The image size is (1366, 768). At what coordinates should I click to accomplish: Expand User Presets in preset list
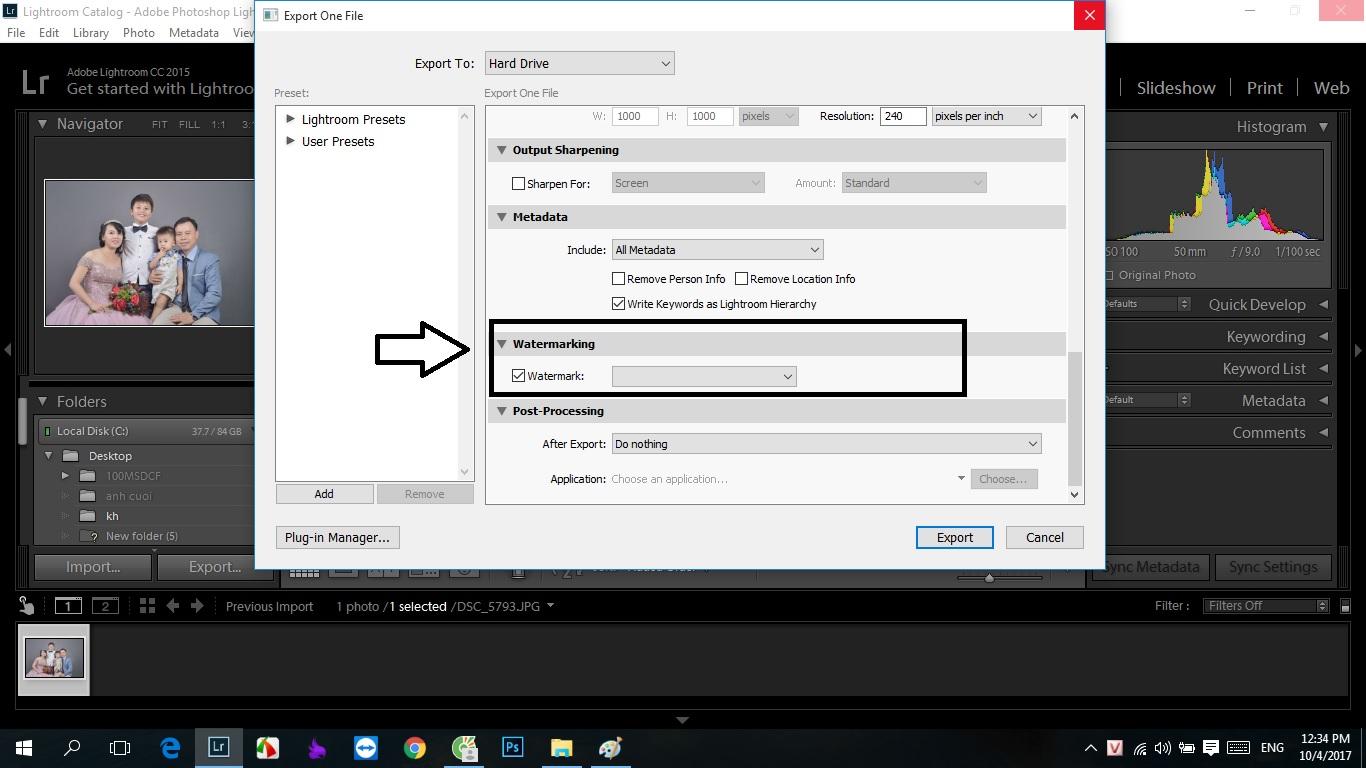[290, 140]
